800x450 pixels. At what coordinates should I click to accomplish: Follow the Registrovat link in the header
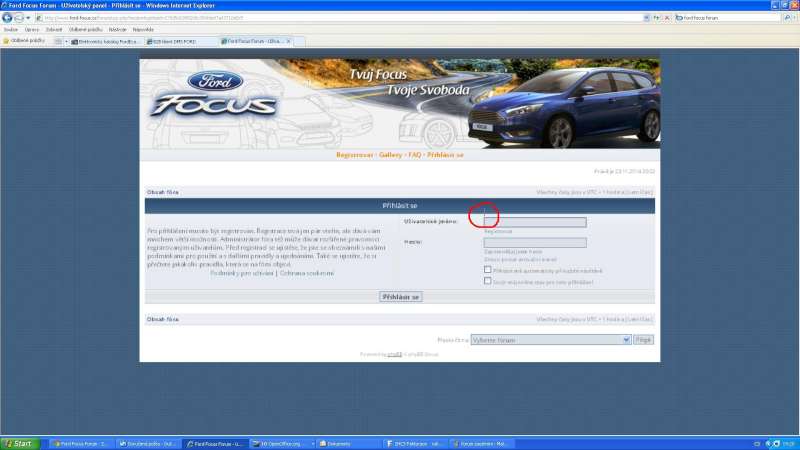click(354, 155)
